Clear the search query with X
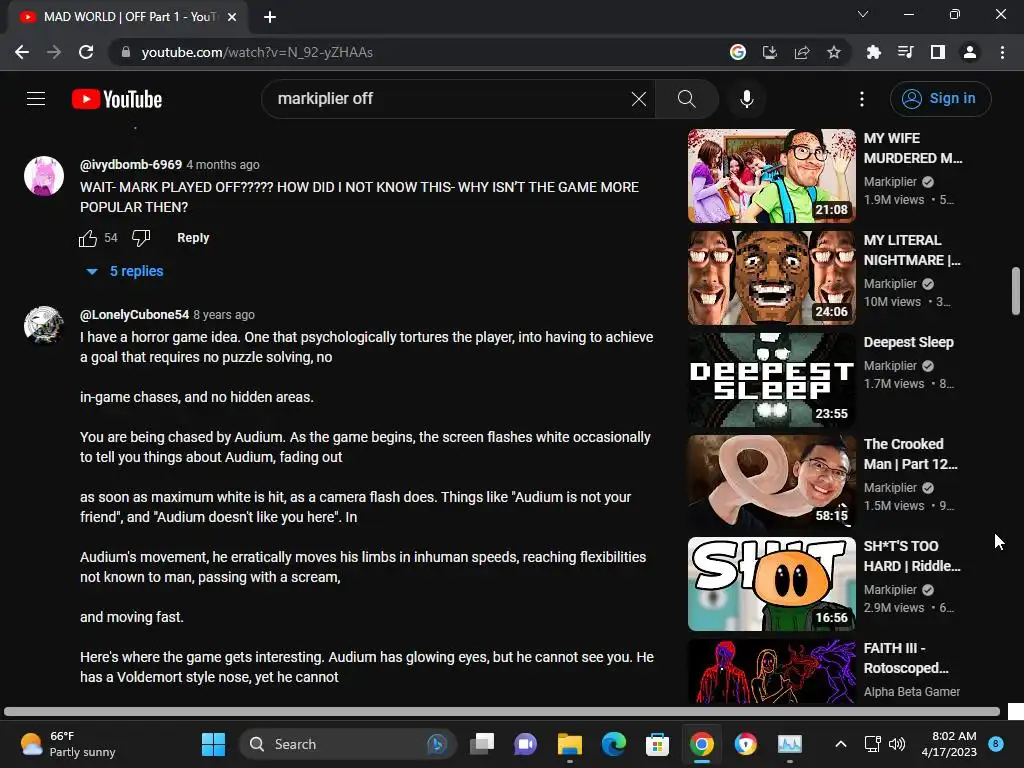The image size is (1024, 768). pos(639,99)
